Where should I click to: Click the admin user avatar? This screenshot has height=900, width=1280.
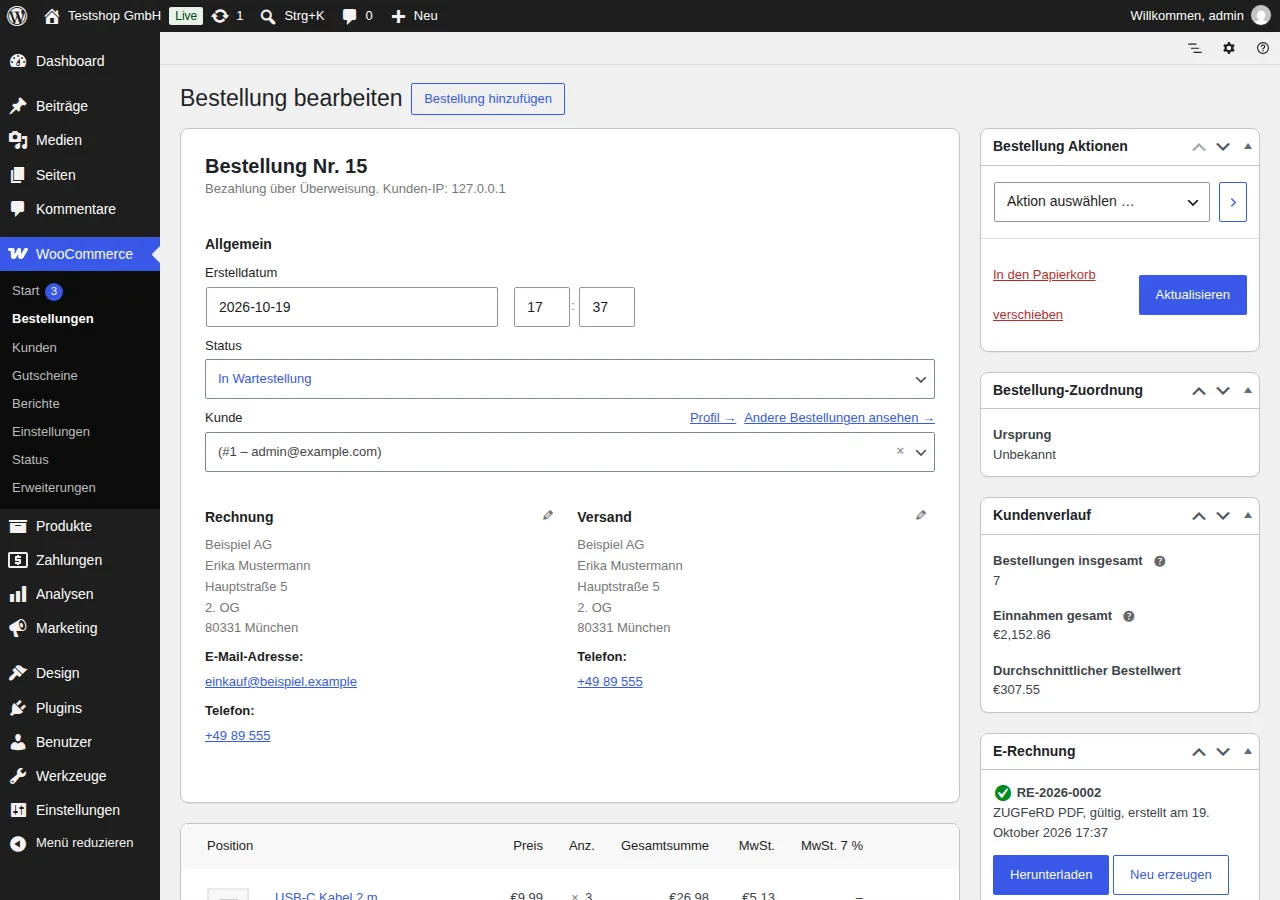(x=1261, y=16)
